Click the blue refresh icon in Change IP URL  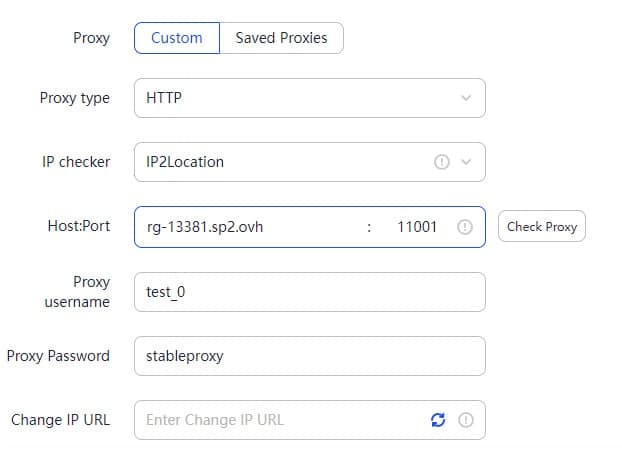(438, 420)
